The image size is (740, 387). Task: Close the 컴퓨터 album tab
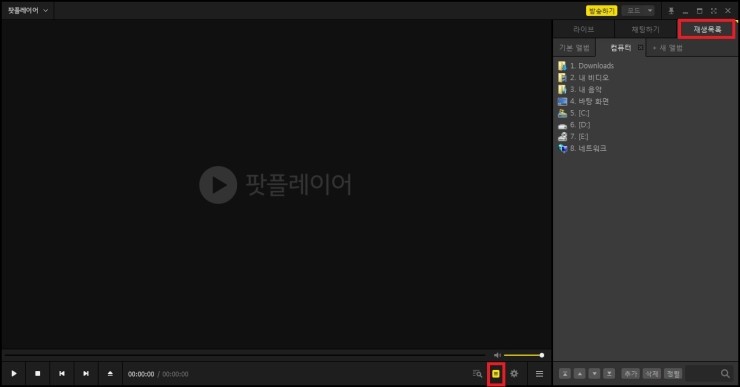[640, 48]
